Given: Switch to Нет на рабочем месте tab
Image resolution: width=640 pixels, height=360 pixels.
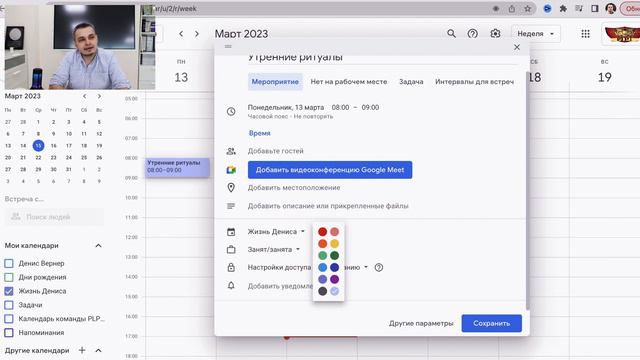Looking at the screenshot, I should pyautogui.click(x=349, y=82).
